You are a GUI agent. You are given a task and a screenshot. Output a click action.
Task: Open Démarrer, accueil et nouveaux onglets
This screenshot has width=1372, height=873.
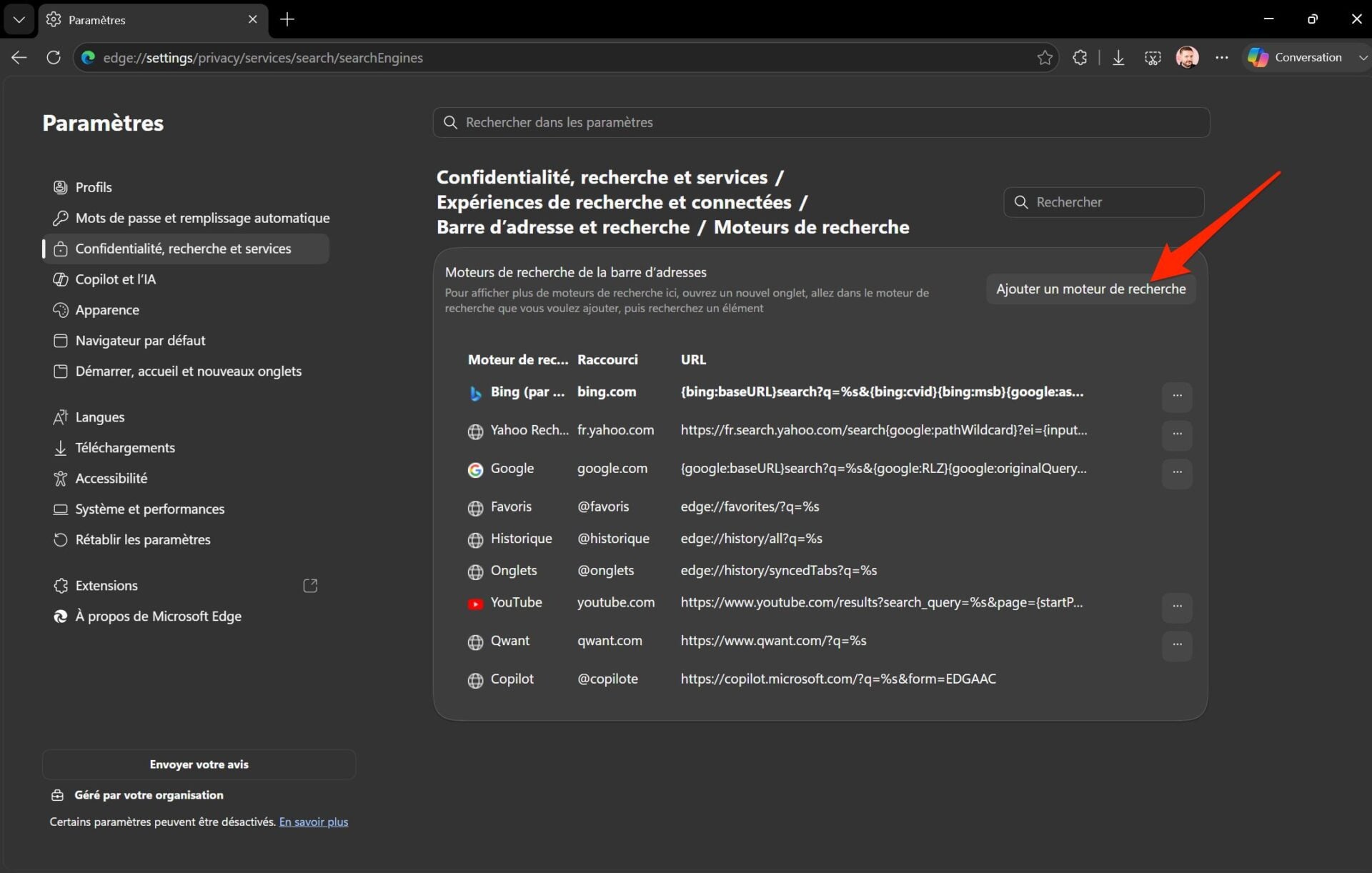click(186, 371)
